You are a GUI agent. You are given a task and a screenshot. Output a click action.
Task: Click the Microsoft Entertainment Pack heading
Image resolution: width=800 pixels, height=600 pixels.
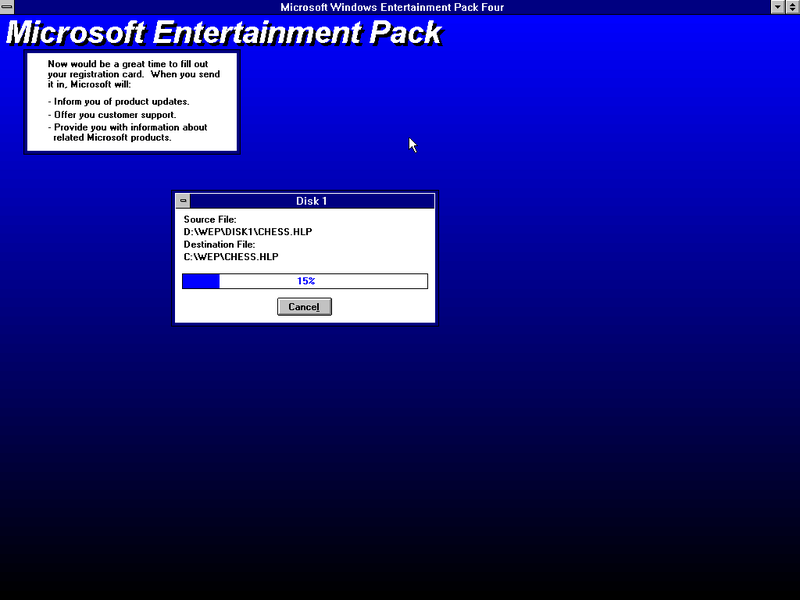click(224, 33)
